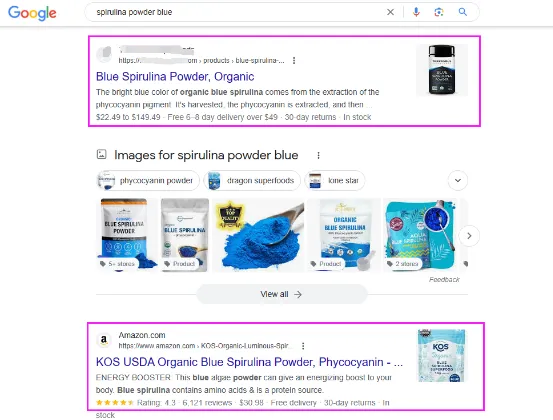This screenshot has height=420, width=553.
Task: Click the blue magnifying glass search icon
Action: [463, 12]
